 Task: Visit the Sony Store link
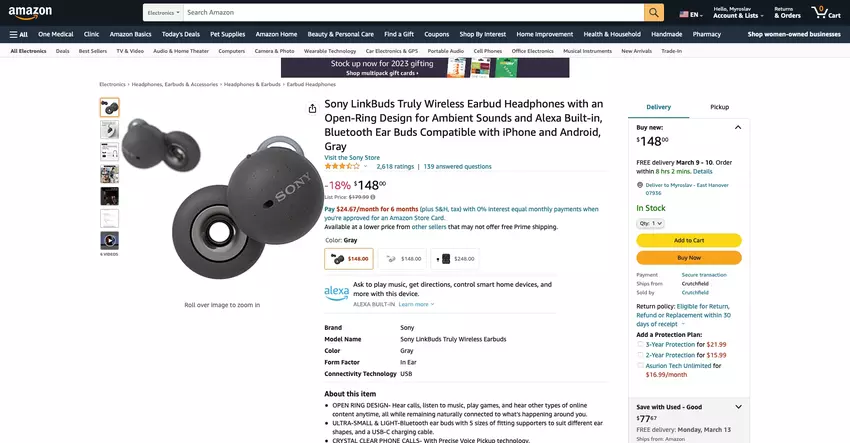click(x=352, y=158)
